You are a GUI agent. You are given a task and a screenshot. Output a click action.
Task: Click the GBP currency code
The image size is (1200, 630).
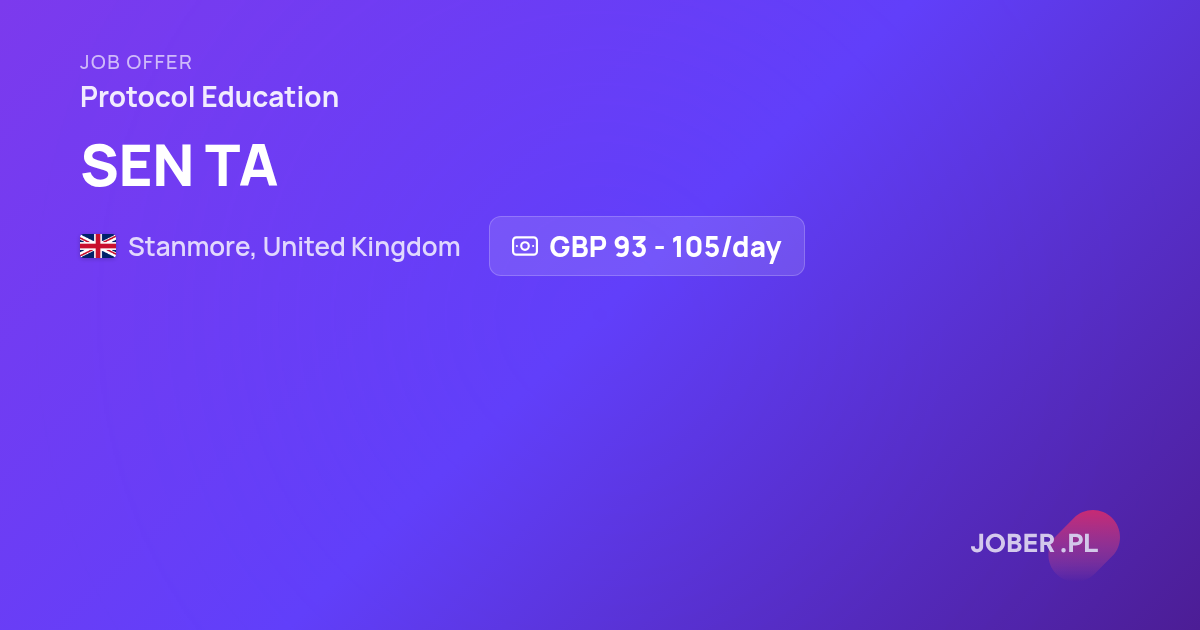point(578,246)
